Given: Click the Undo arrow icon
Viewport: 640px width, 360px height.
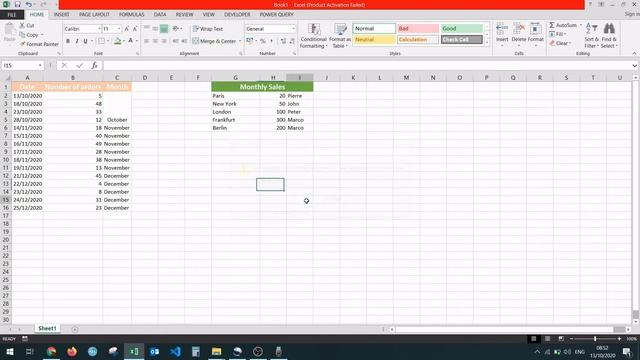Looking at the screenshot, I should click(29, 4).
